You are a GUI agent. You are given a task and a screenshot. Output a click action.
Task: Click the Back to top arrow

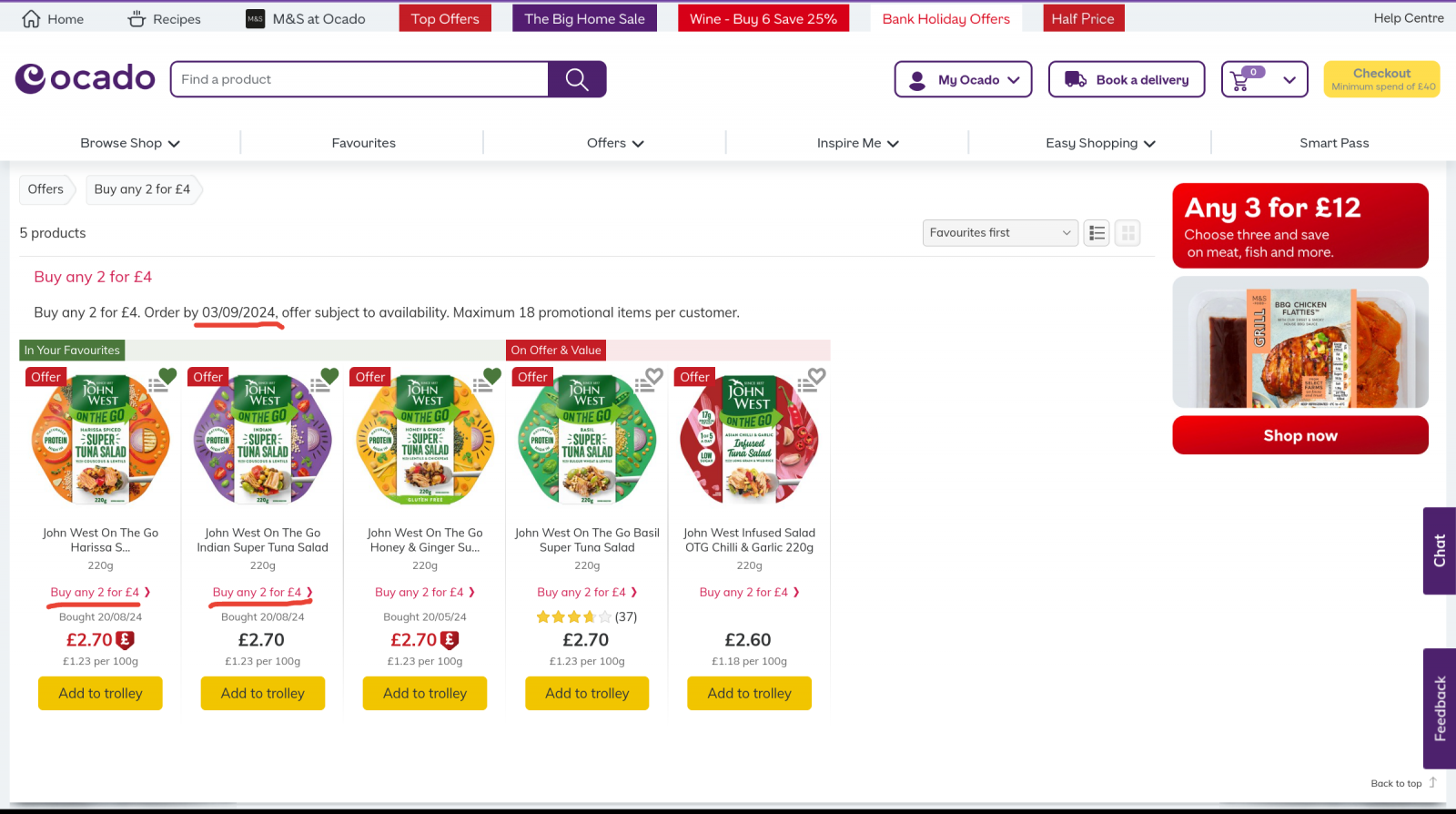[x=1432, y=782]
